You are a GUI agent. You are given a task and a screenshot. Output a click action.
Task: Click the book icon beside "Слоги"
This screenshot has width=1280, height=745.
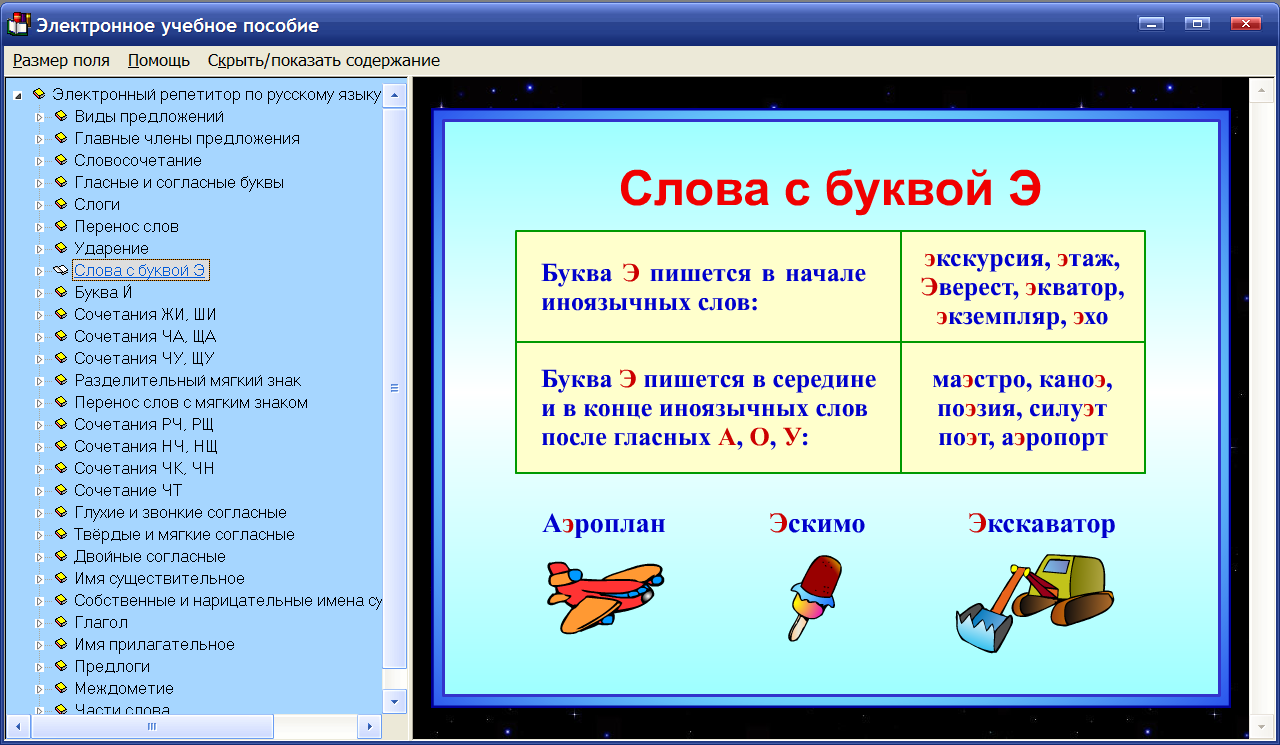click(59, 204)
